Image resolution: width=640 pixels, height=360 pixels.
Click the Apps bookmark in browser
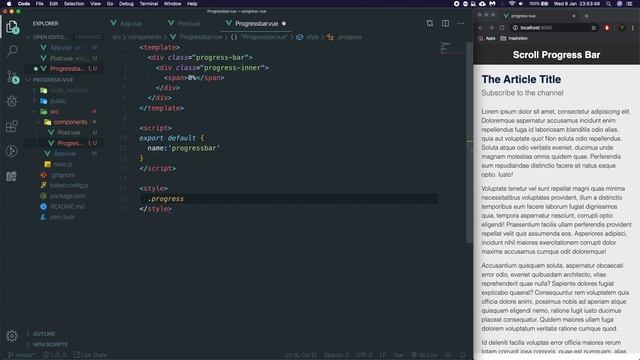[487, 38]
